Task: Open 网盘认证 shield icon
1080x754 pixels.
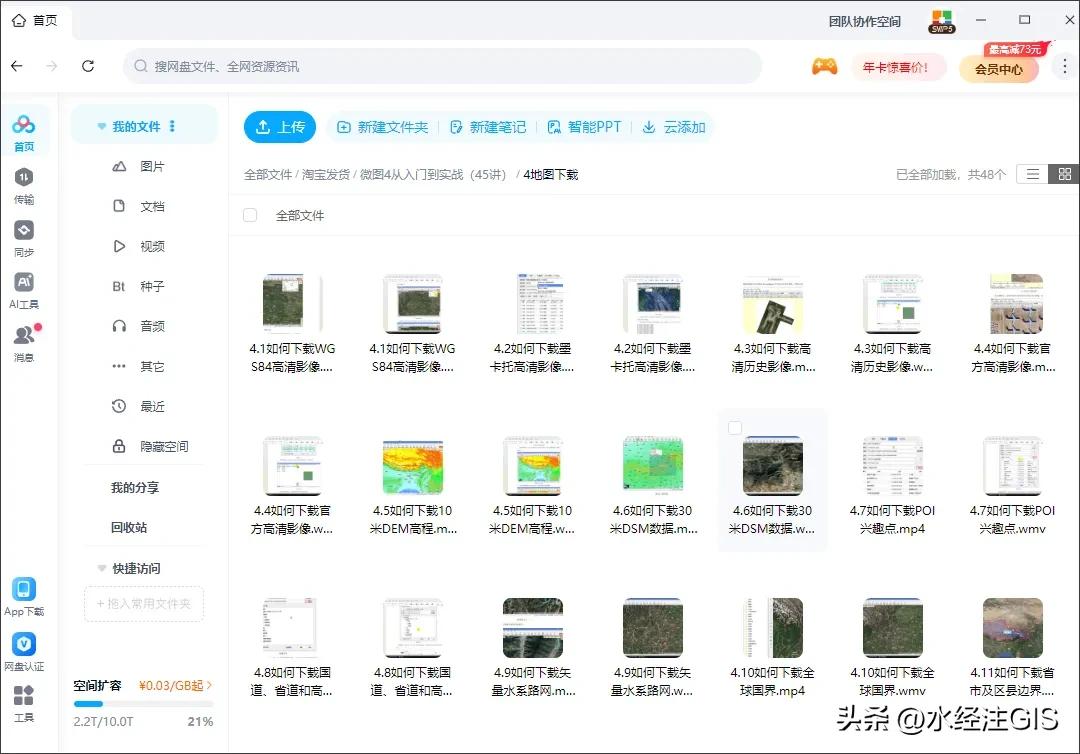Action: [24, 644]
